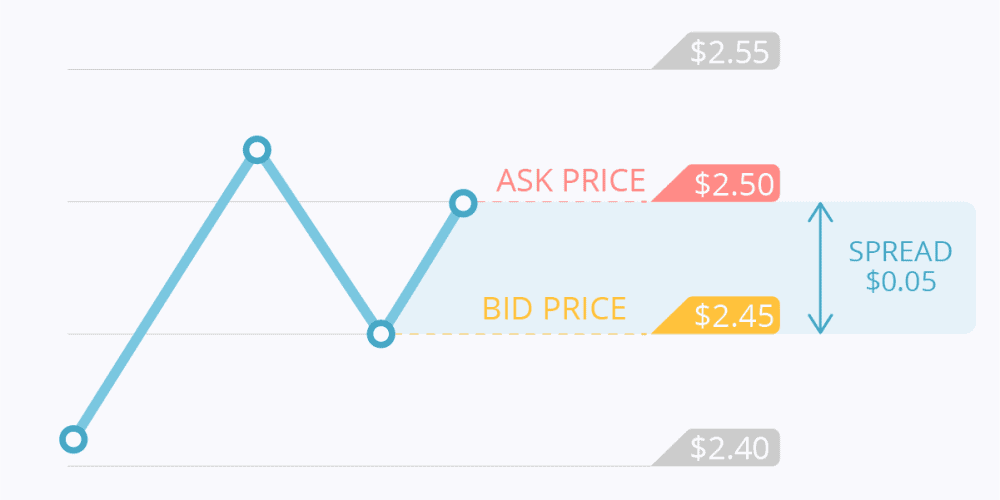Select the lowest starting data point
Screen dimensions: 1000x500
click(73, 439)
